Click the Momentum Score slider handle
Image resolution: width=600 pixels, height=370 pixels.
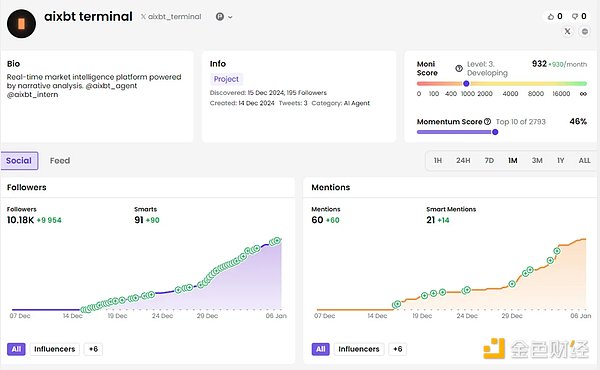[x=495, y=132]
